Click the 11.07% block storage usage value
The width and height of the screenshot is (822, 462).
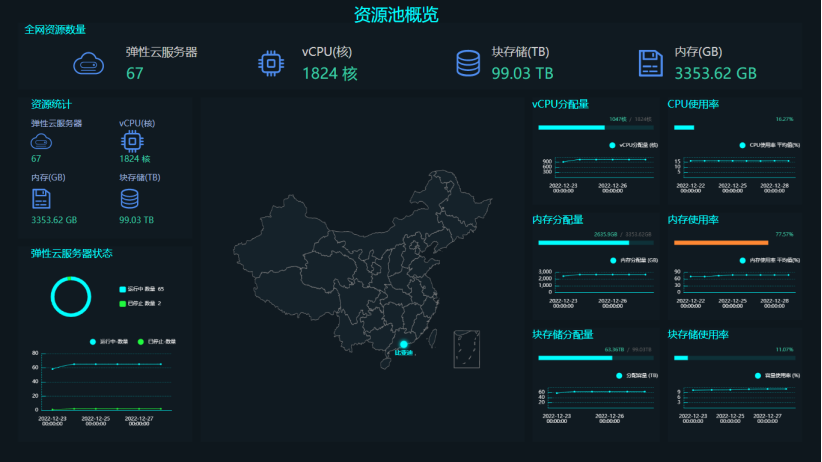pos(784,350)
